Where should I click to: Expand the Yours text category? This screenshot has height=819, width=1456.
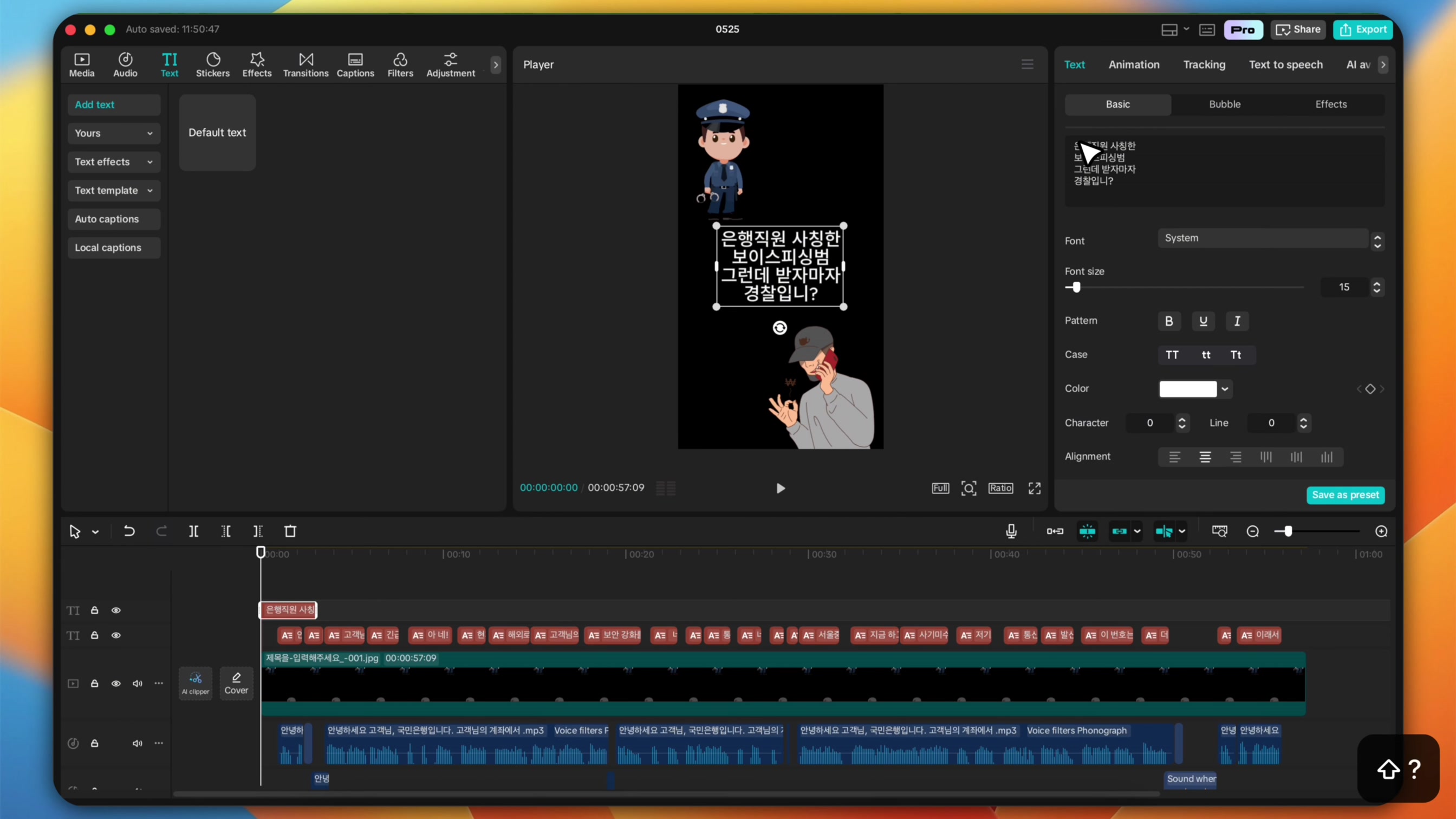click(114, 133)
